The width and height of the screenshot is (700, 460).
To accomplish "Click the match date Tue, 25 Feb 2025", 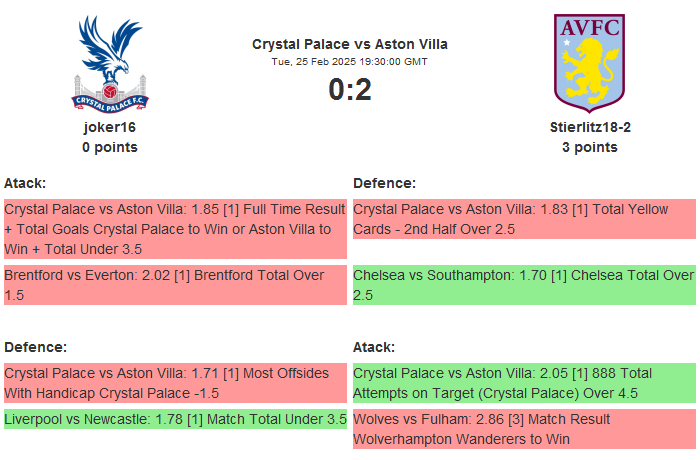I will pos(350,61).
